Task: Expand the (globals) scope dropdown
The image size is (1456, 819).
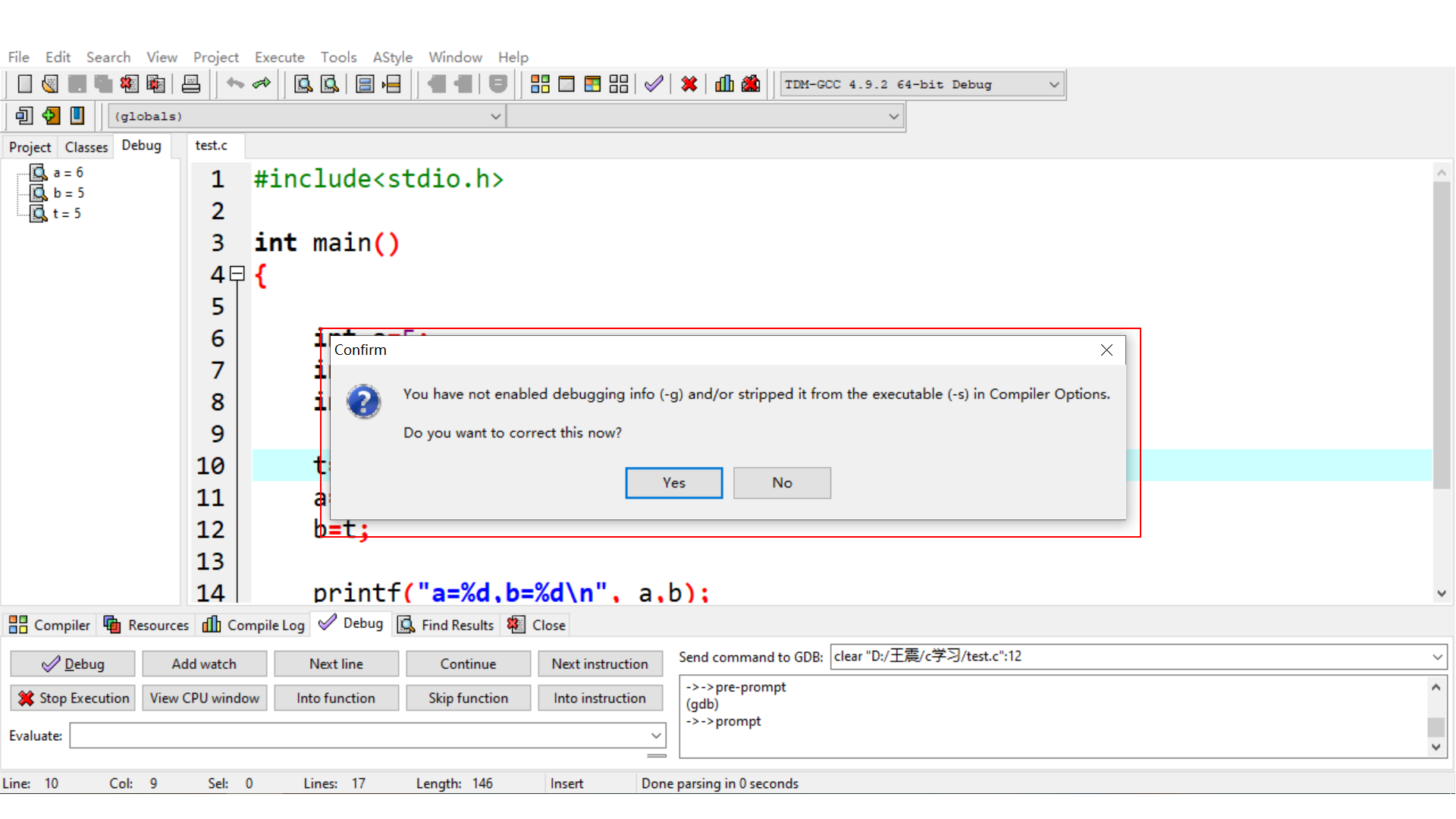Action: (x=495, y=117)
